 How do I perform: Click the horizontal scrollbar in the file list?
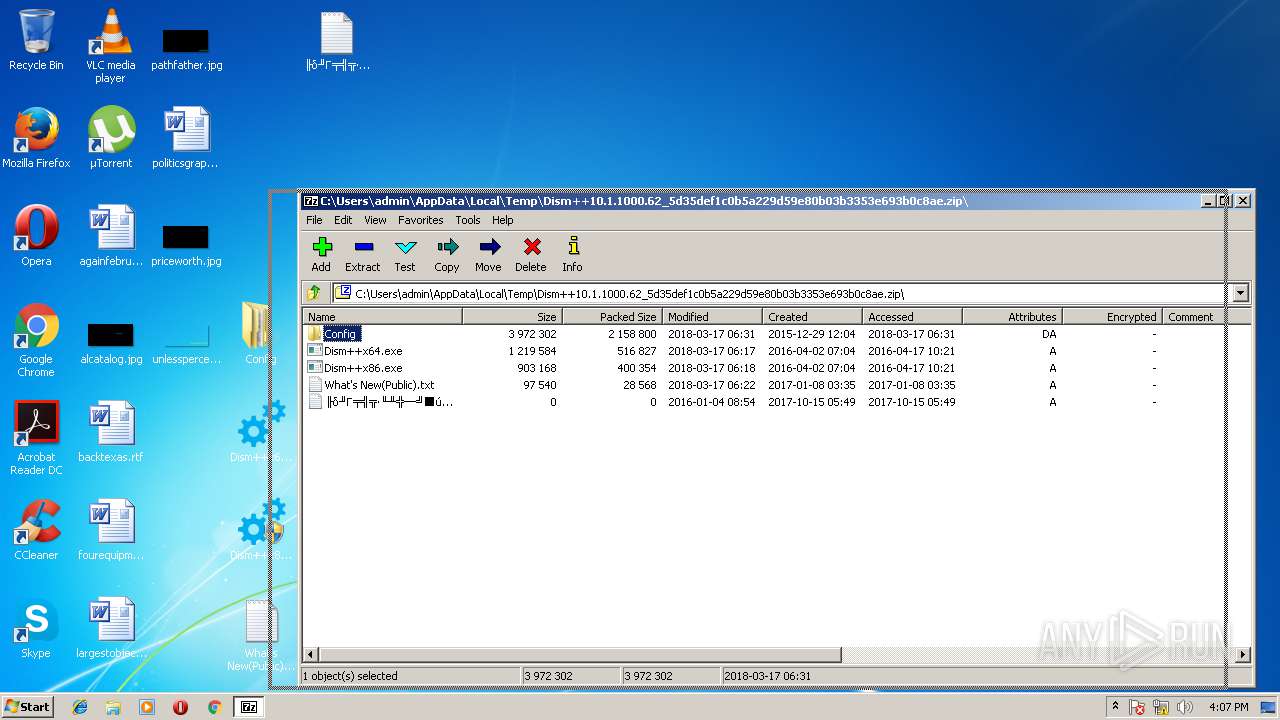580,655
